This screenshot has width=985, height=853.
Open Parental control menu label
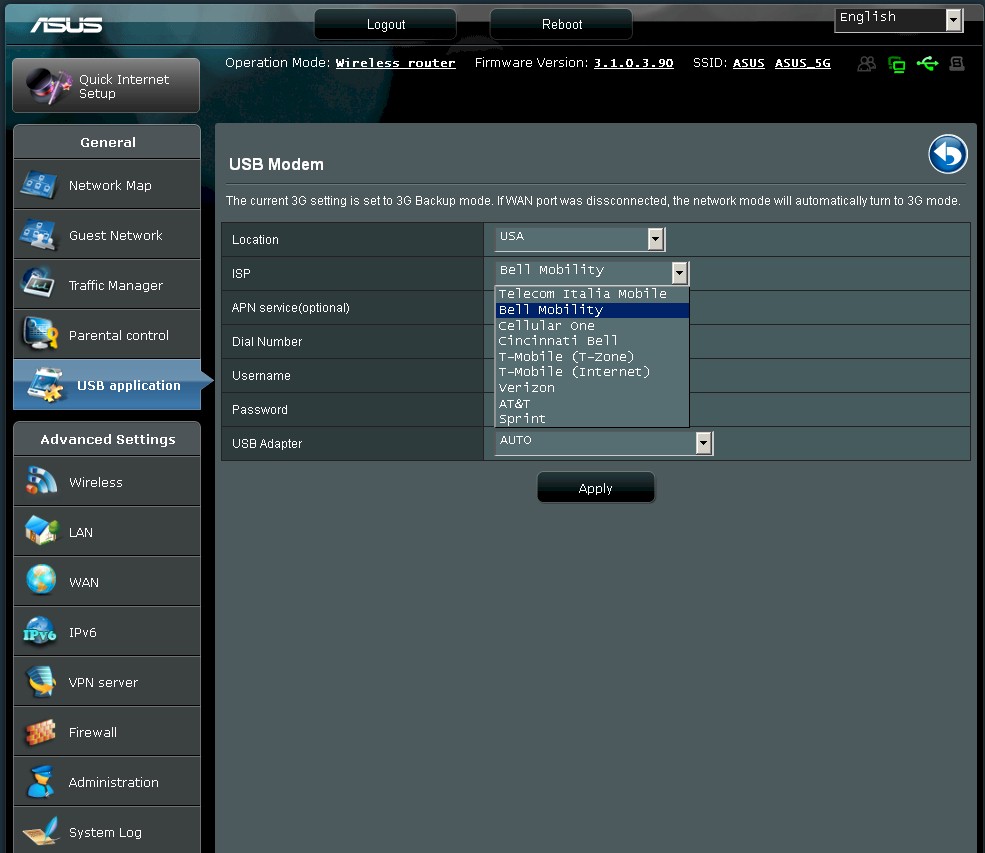119,335
